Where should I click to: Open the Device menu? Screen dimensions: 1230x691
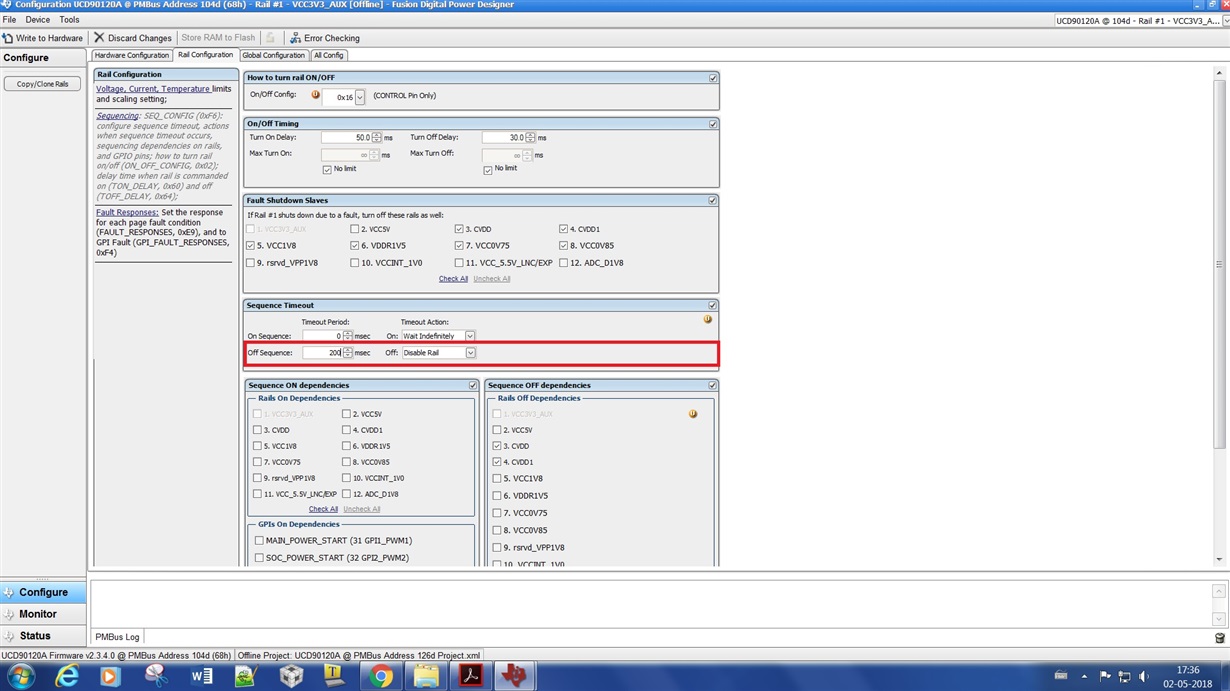[38, 20]
